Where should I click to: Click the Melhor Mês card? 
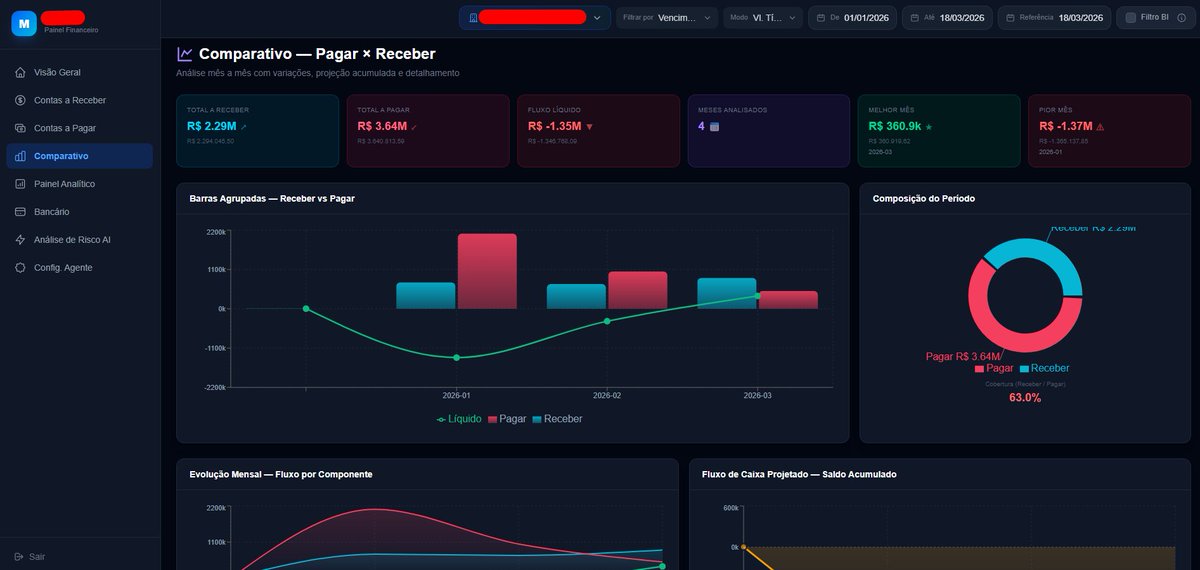pos(939,130)
